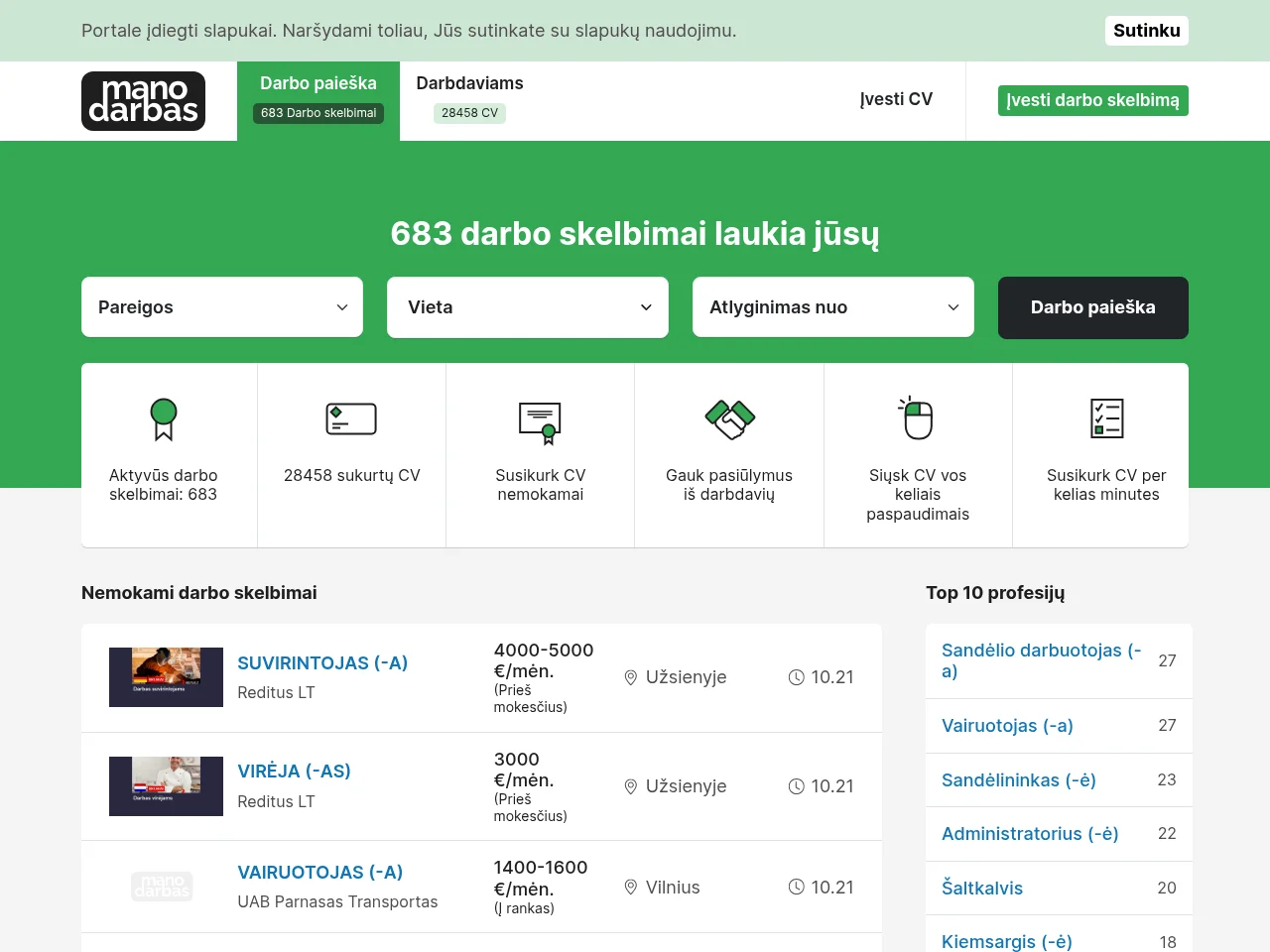The image size is (1270, 952).
Task: Click the green ribbon award icon
Action: [x=164, y=418]
